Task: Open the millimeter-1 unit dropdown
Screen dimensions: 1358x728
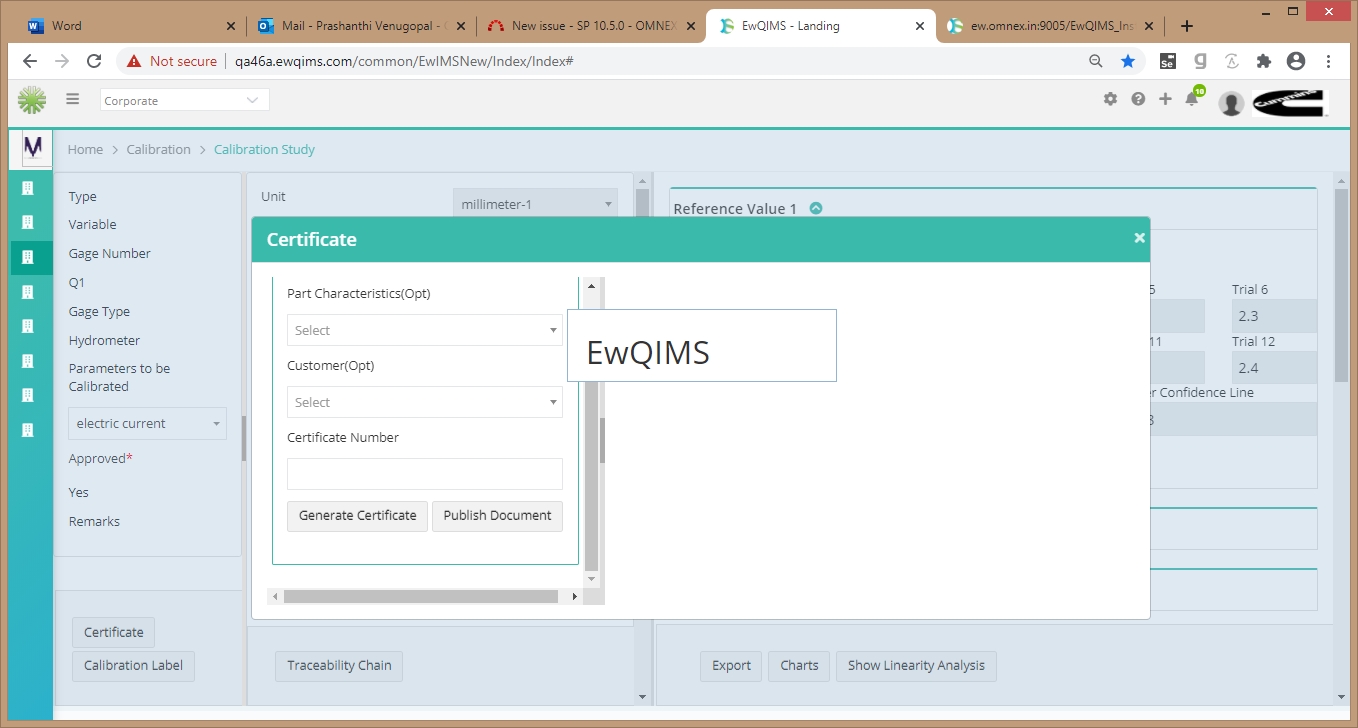Action: pos(535,204)
